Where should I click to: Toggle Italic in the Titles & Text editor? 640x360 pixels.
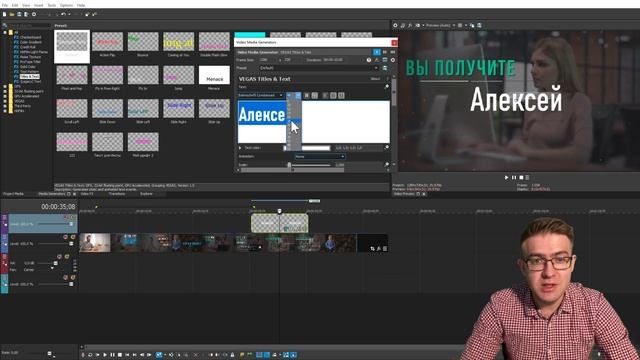[315, 95]
